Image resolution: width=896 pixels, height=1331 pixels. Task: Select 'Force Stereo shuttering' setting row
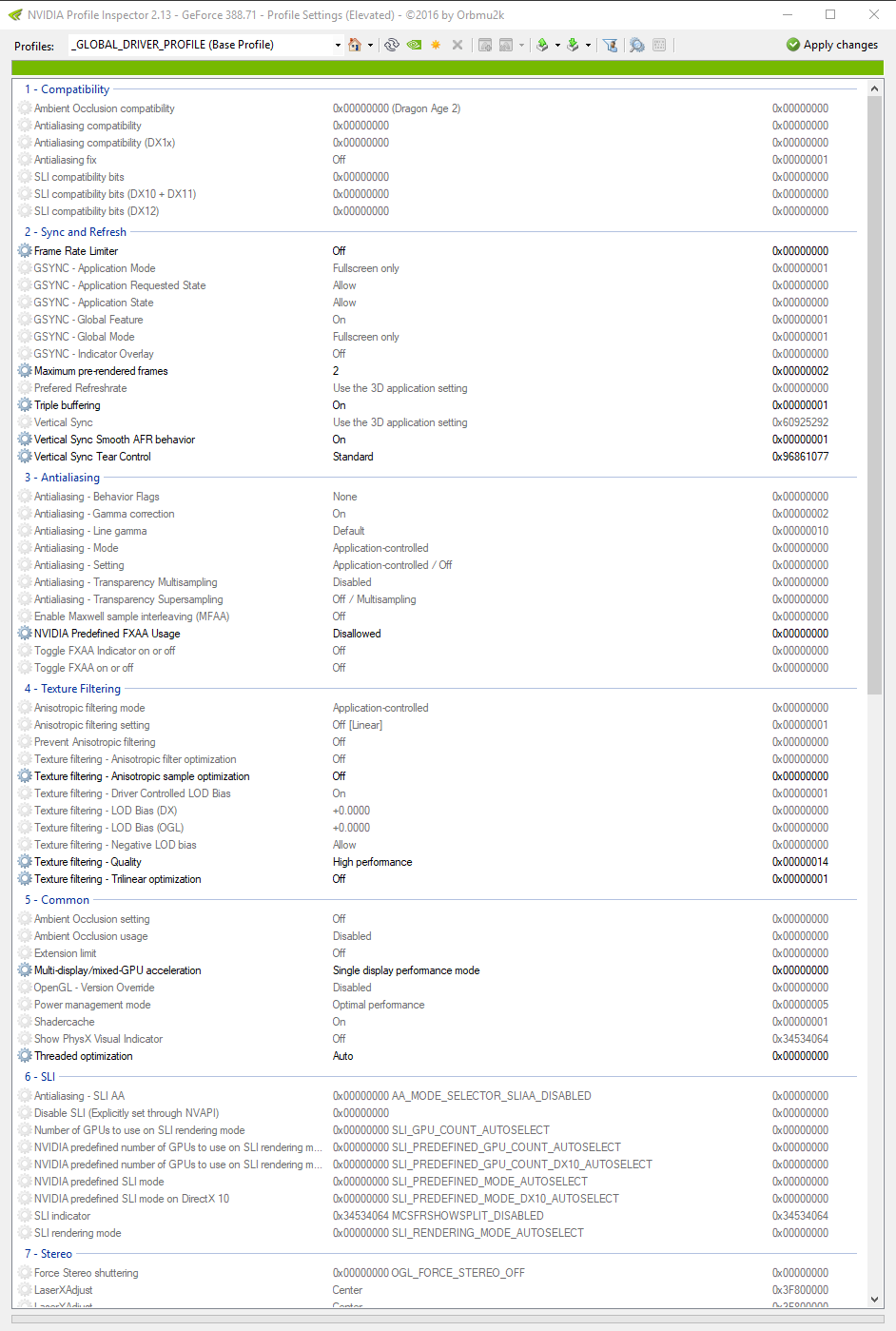(x=438, y=1273)
